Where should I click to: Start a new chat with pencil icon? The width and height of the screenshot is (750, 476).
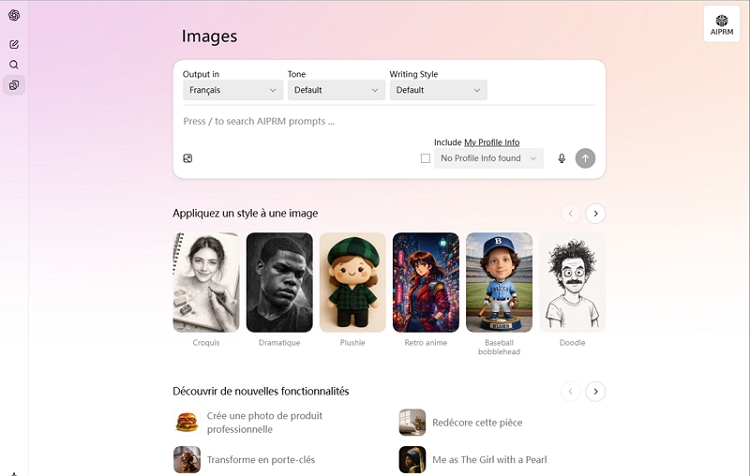(x=14, y=44)
